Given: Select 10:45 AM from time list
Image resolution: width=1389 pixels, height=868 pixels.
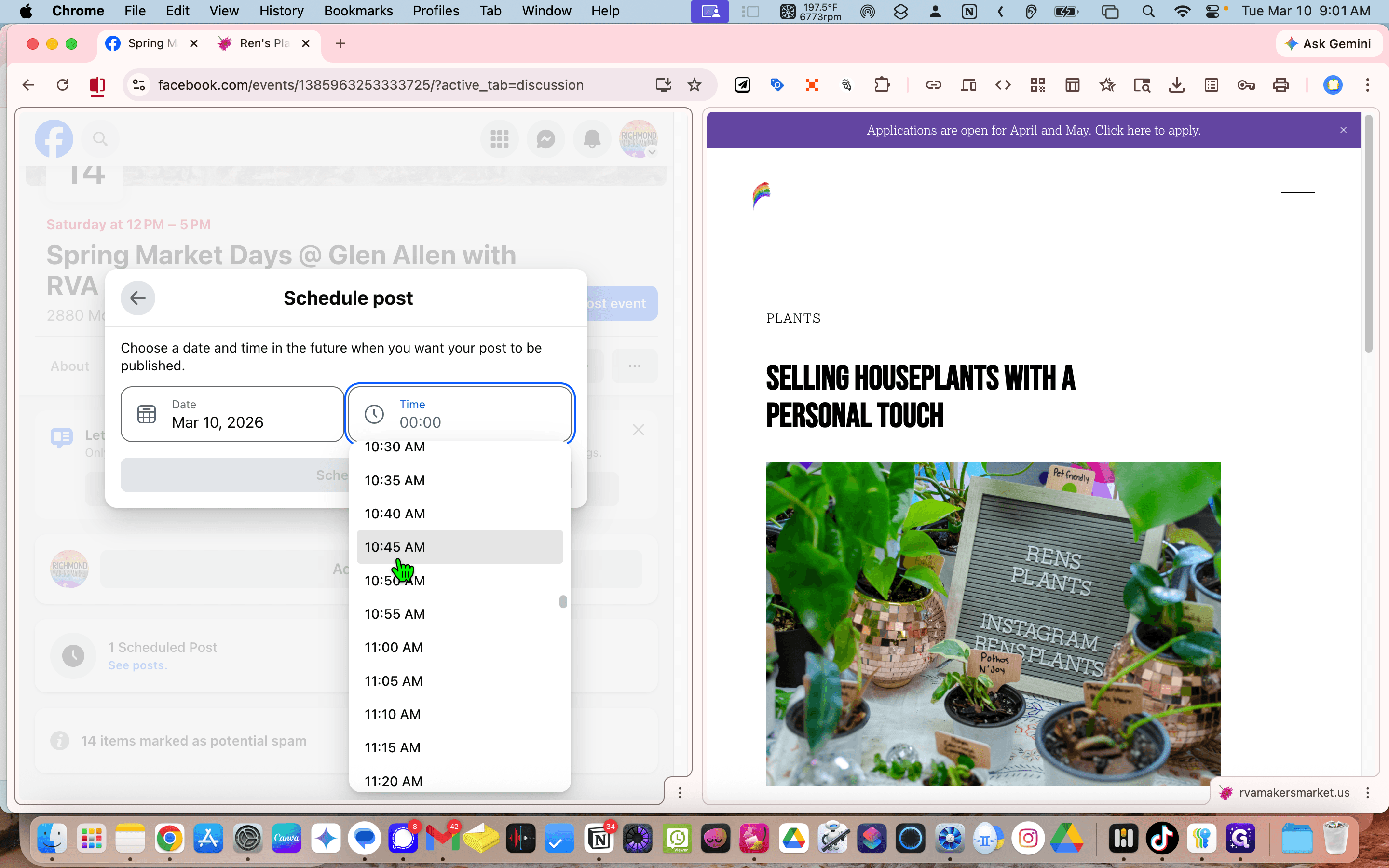Looking at the screenshot, I should [x=460, y=546].
